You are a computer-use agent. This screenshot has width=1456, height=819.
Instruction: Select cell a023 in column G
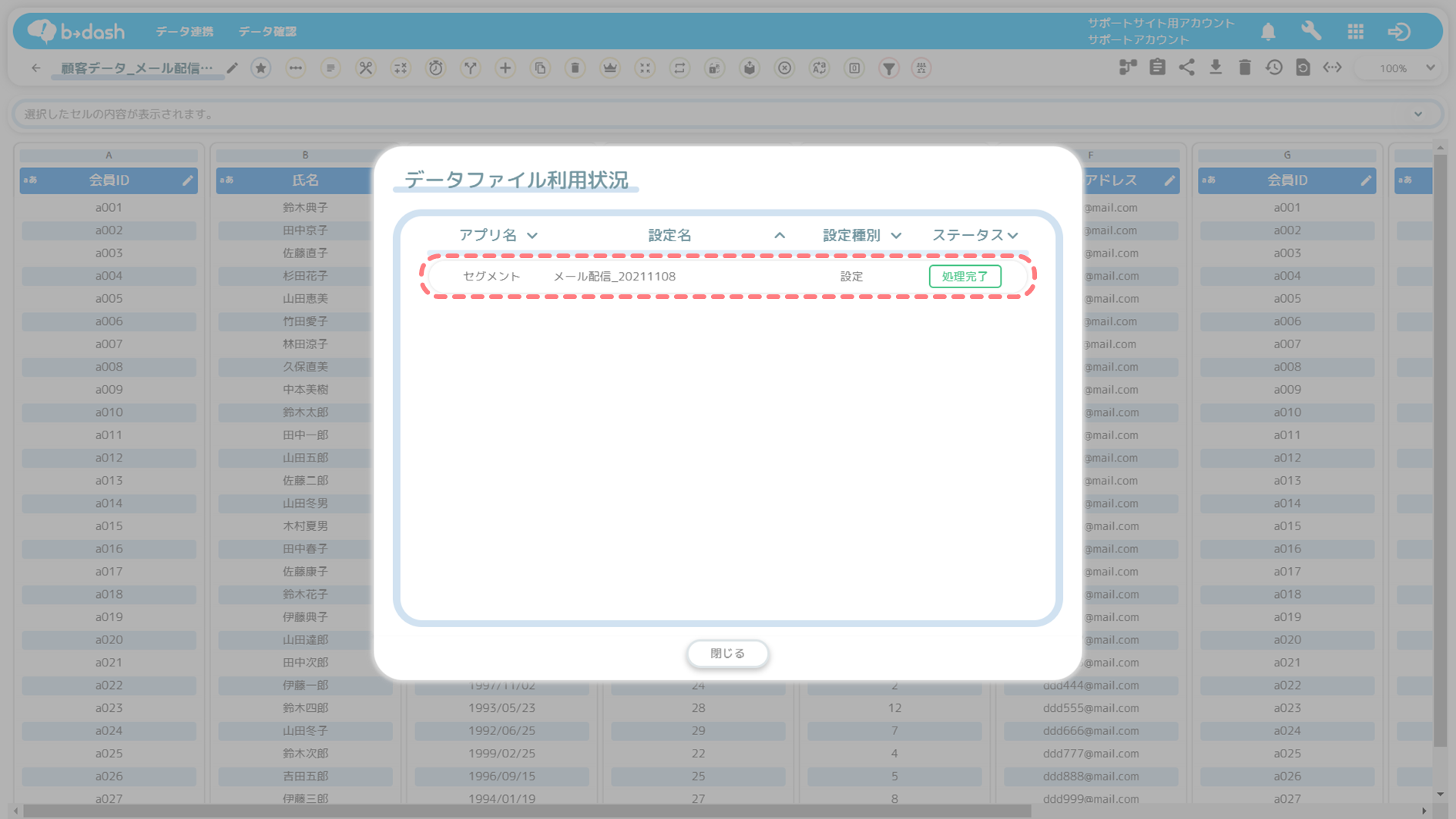coord(1287,708)
